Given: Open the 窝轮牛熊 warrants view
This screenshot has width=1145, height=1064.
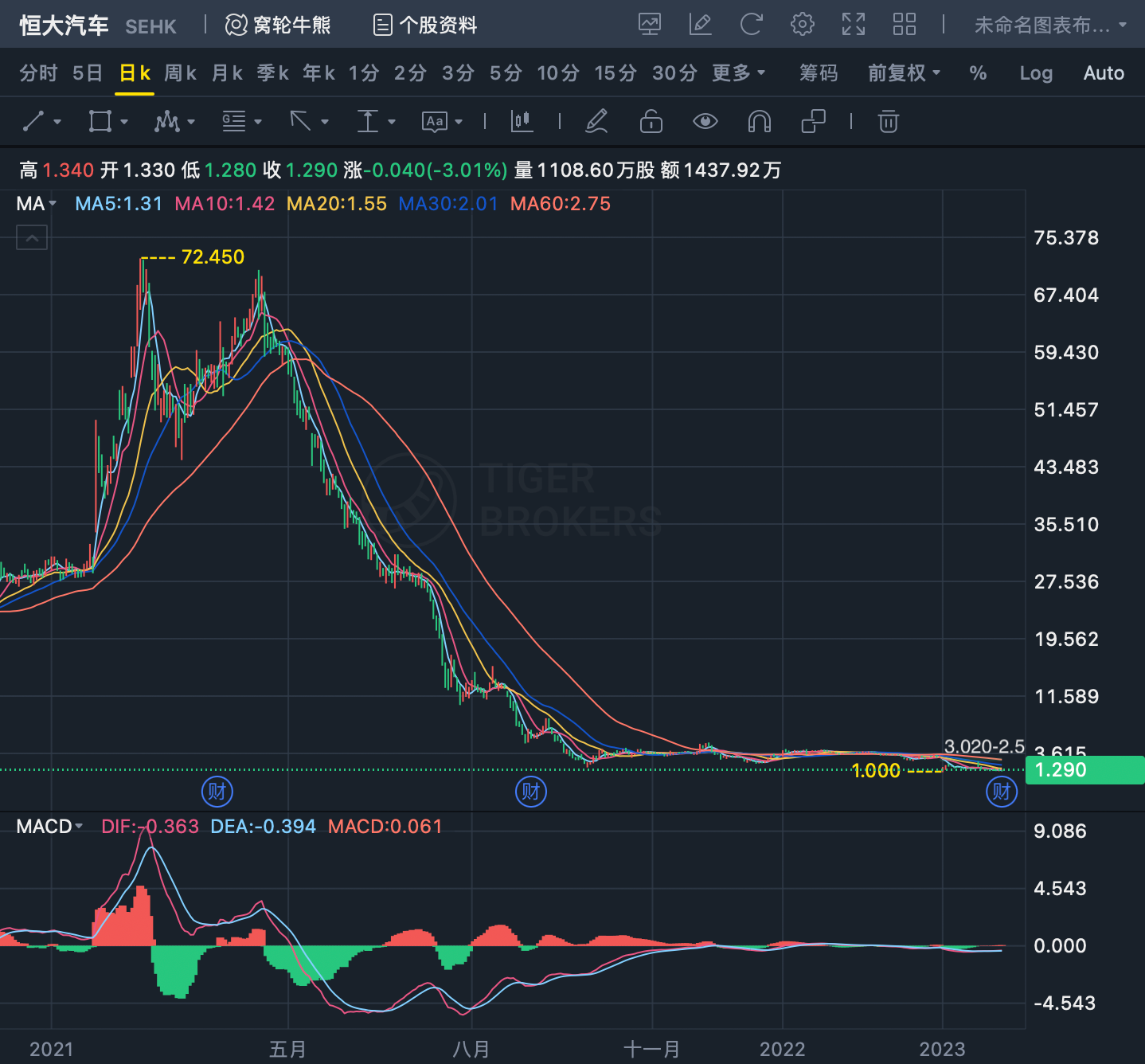Looking at the screenshot, I should coord(278,25).
